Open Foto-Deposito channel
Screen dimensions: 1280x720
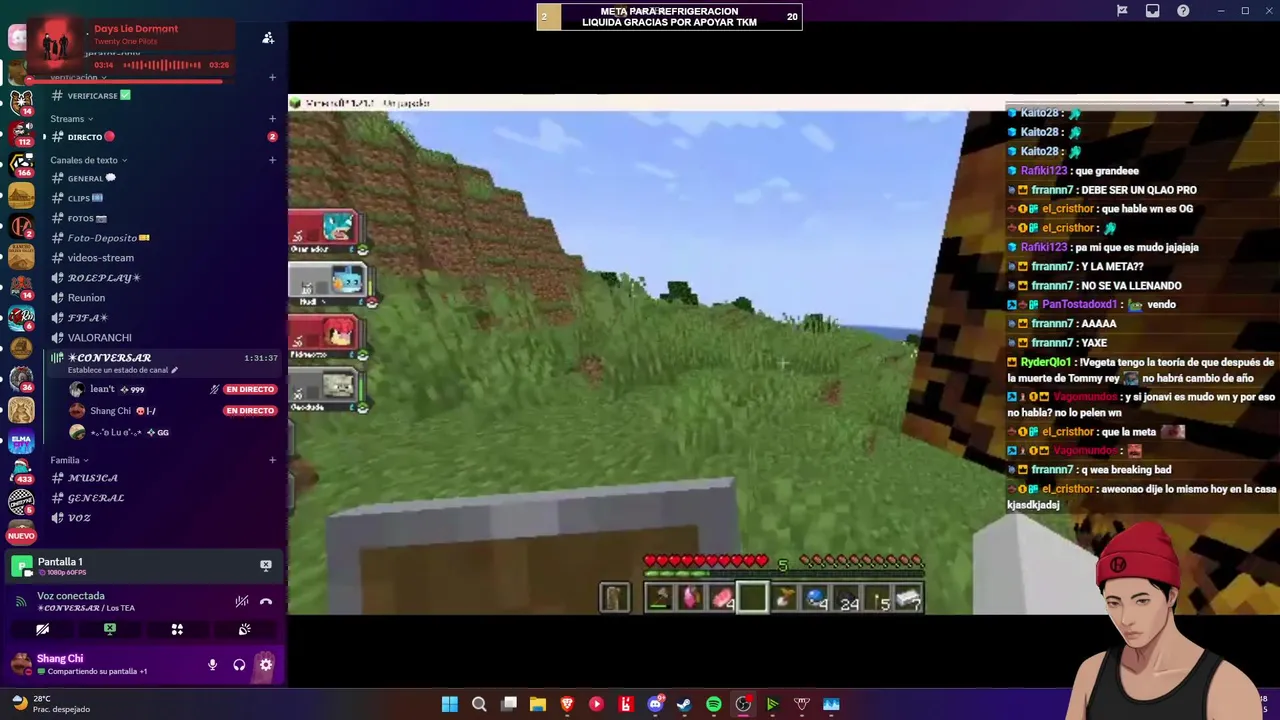[x=163, y=238]
